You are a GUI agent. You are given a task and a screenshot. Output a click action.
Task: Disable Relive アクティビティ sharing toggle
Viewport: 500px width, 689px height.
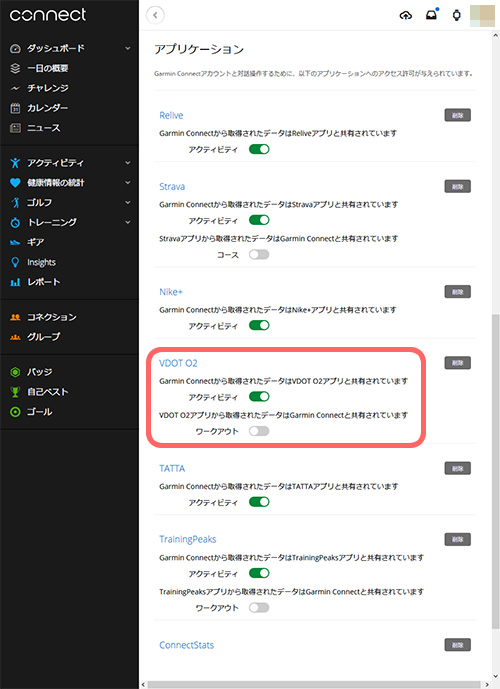point(259,149)
